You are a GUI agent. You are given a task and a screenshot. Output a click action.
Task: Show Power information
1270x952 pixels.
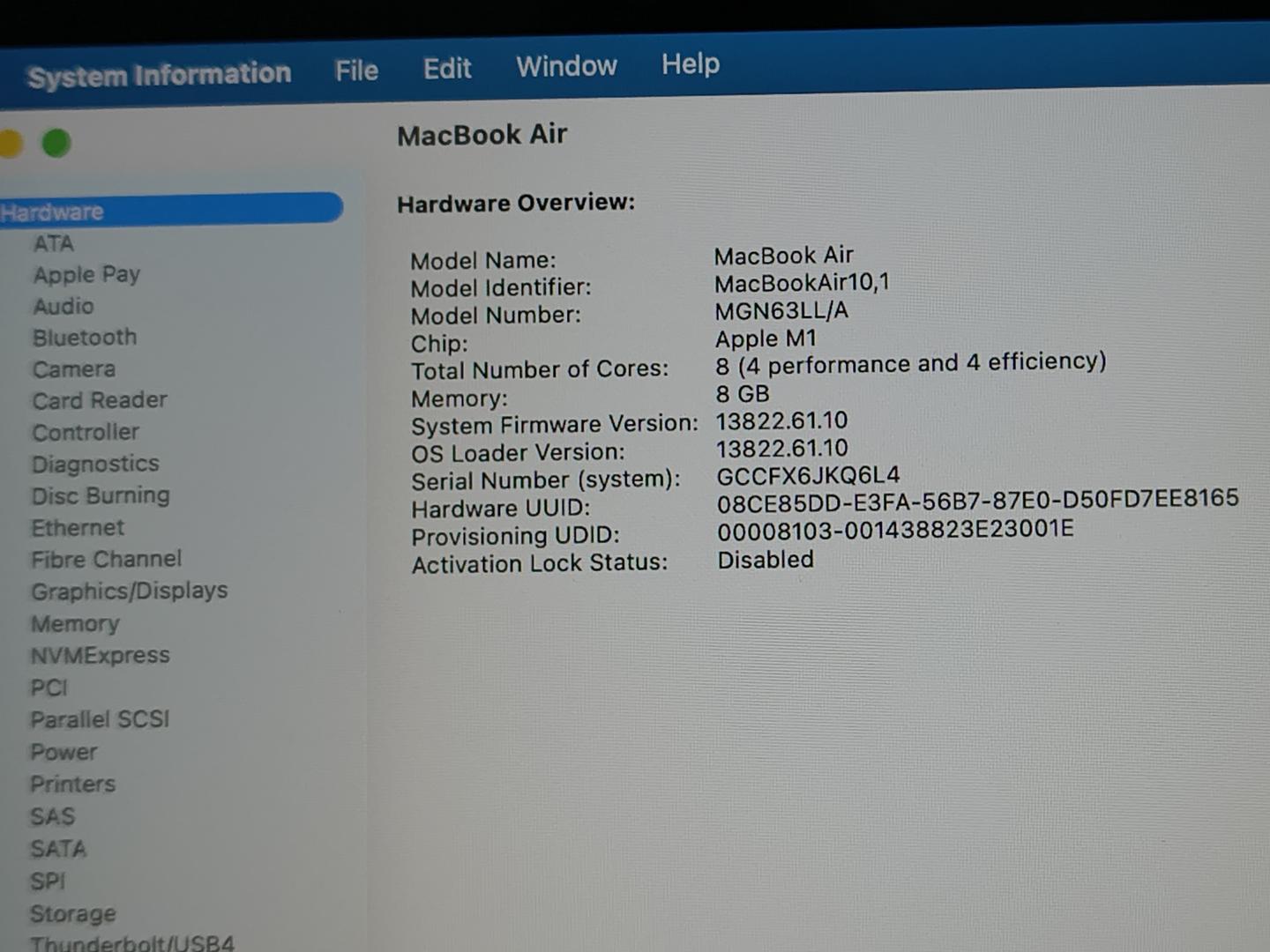[63, 752]
